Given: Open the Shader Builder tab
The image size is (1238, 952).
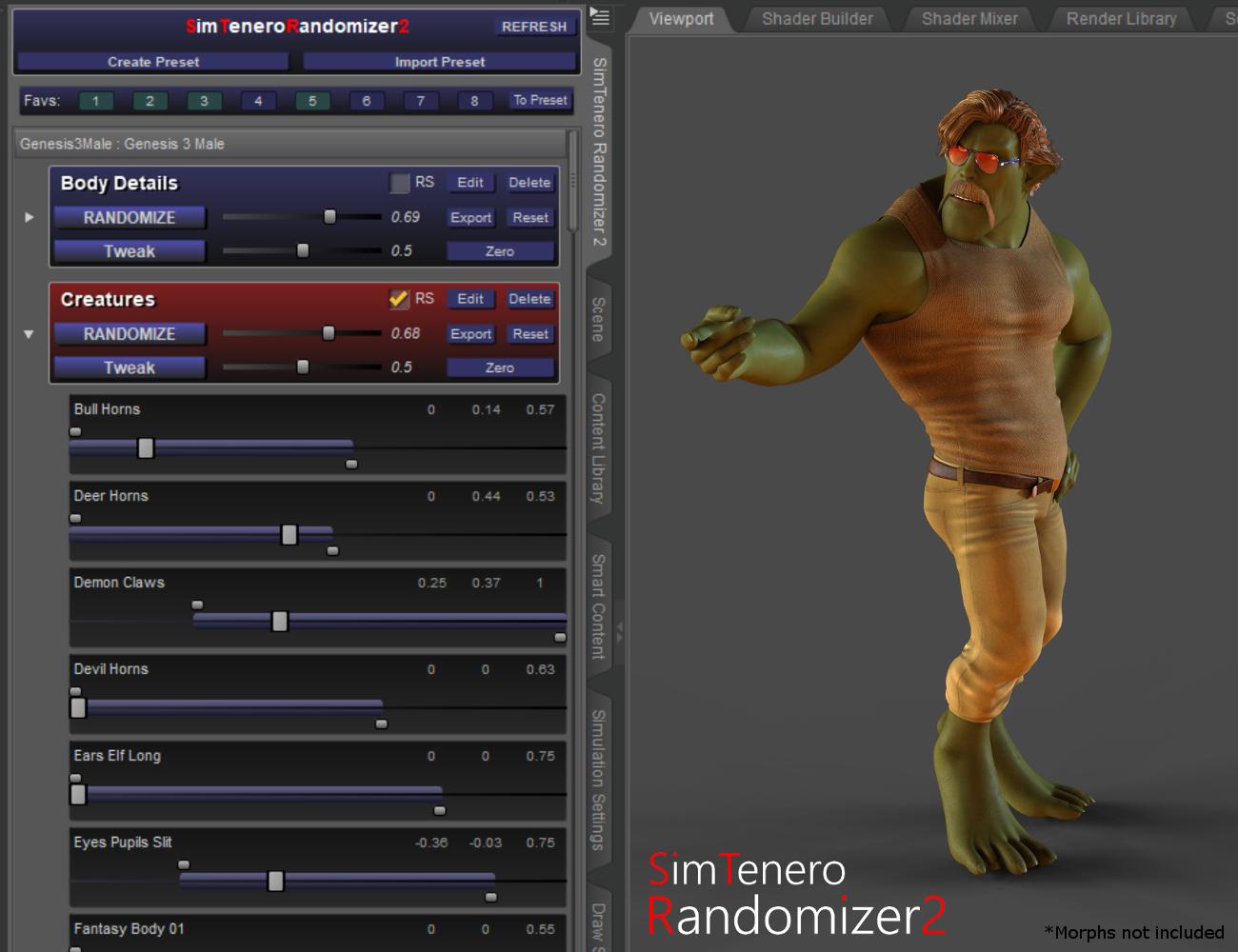Looking at the screenshot, I should click(x=817, y=18).
